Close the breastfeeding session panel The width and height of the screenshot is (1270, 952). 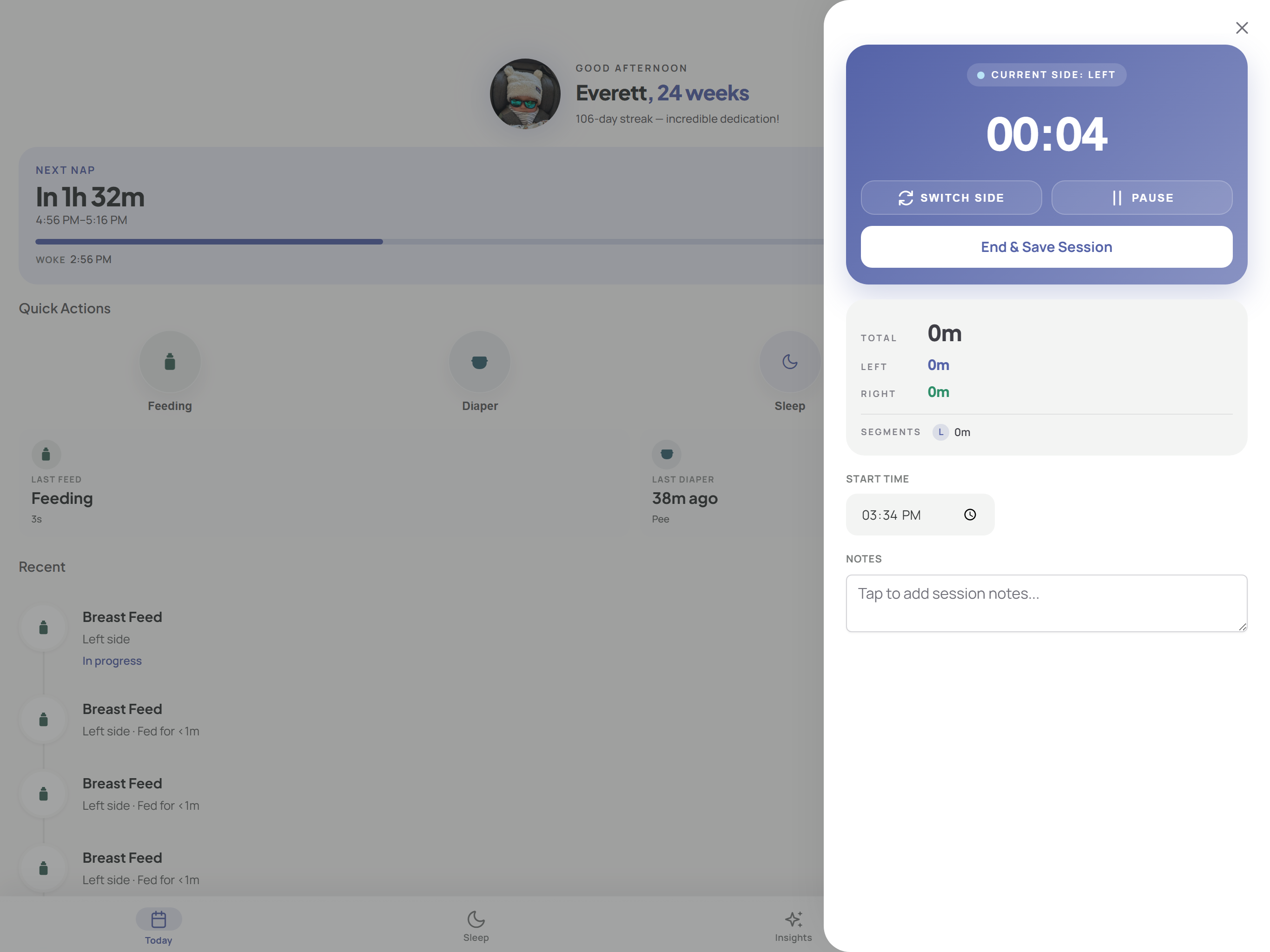(x=1241, y=27)
